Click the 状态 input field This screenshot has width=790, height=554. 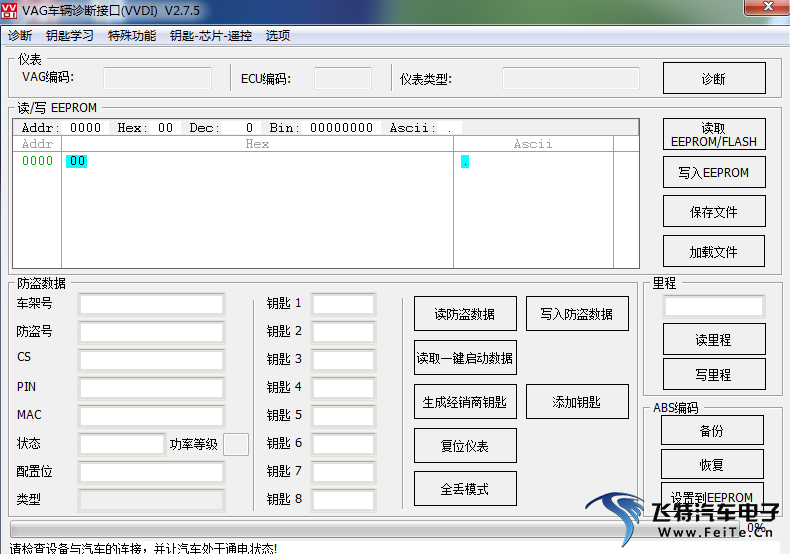click(122, 444)
